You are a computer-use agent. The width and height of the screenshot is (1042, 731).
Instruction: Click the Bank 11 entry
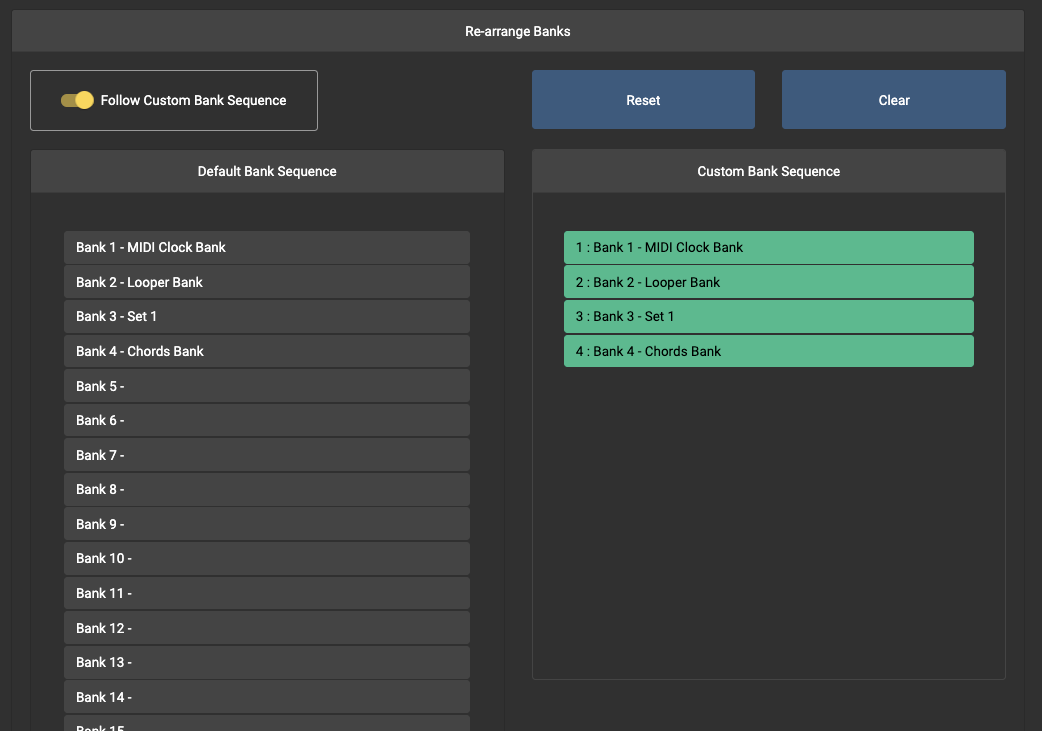[x=266, y=593]
